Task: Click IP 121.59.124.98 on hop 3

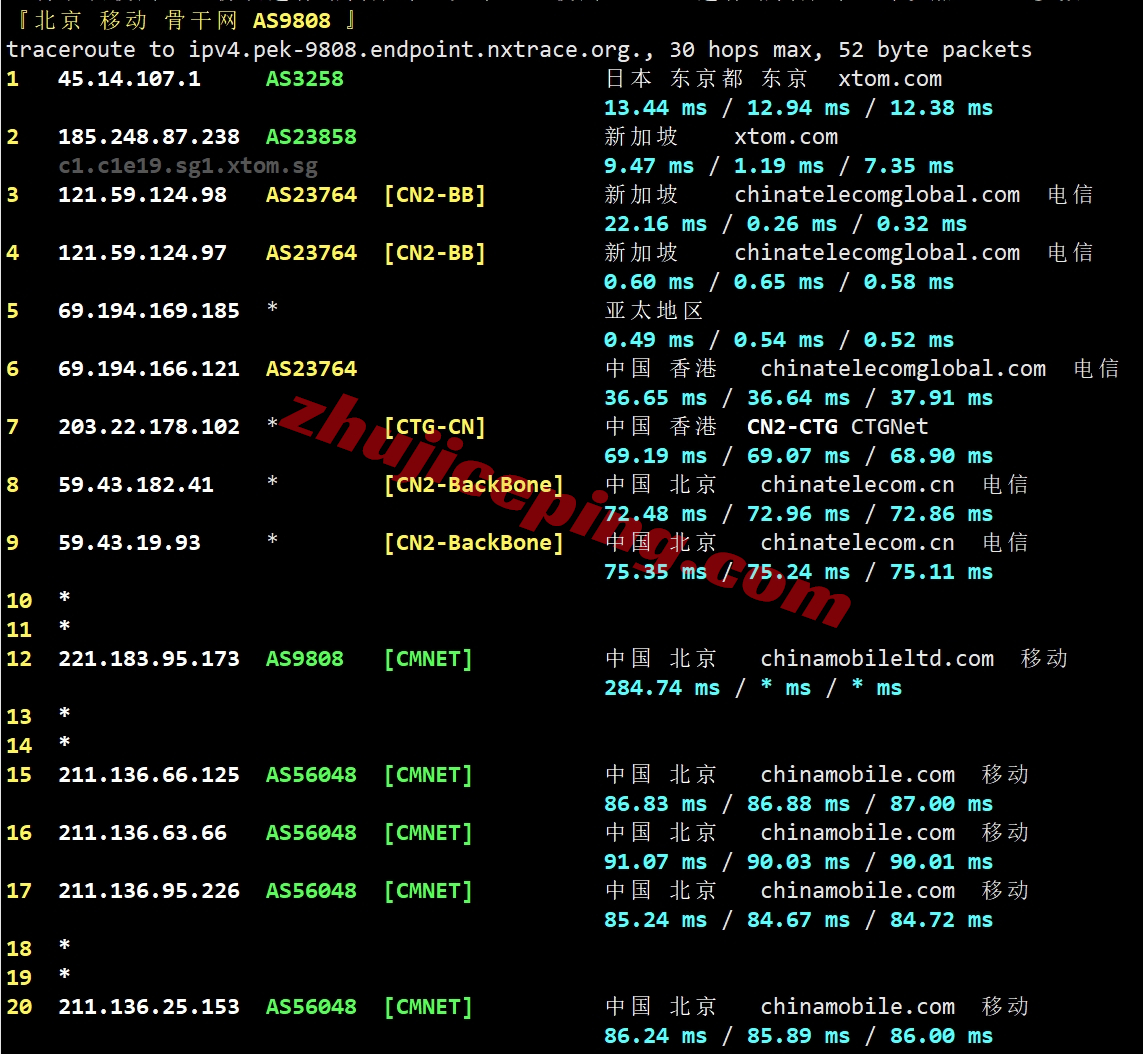Action: pyautogui.click(x=142, y=195)
